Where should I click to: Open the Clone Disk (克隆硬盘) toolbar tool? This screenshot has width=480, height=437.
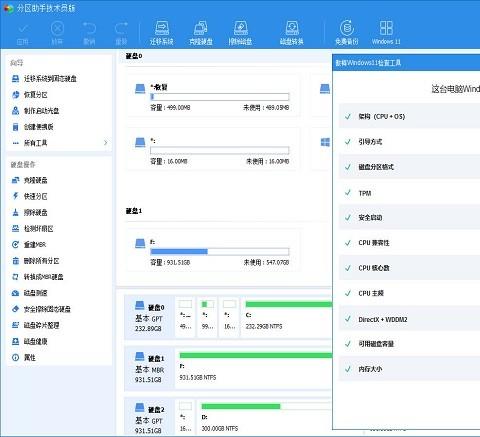click(x=201, y=33)
